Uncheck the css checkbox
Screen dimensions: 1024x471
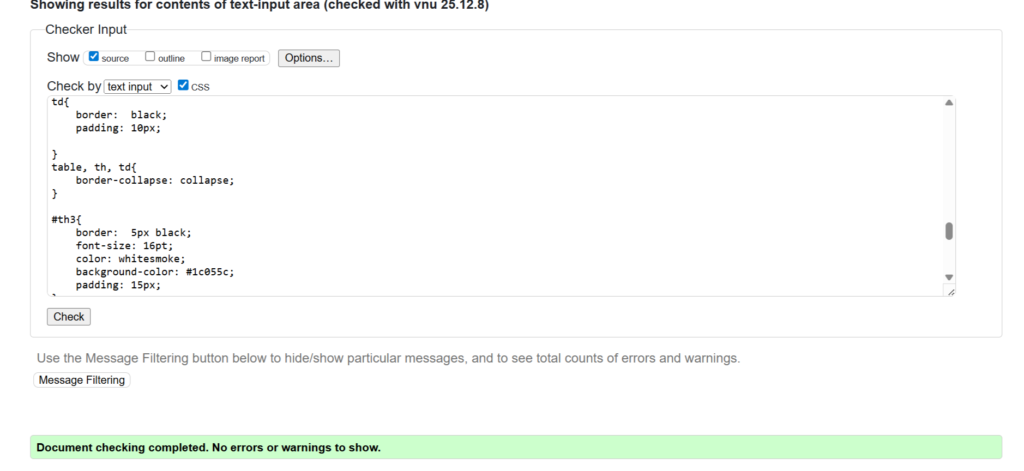(183, 86)
